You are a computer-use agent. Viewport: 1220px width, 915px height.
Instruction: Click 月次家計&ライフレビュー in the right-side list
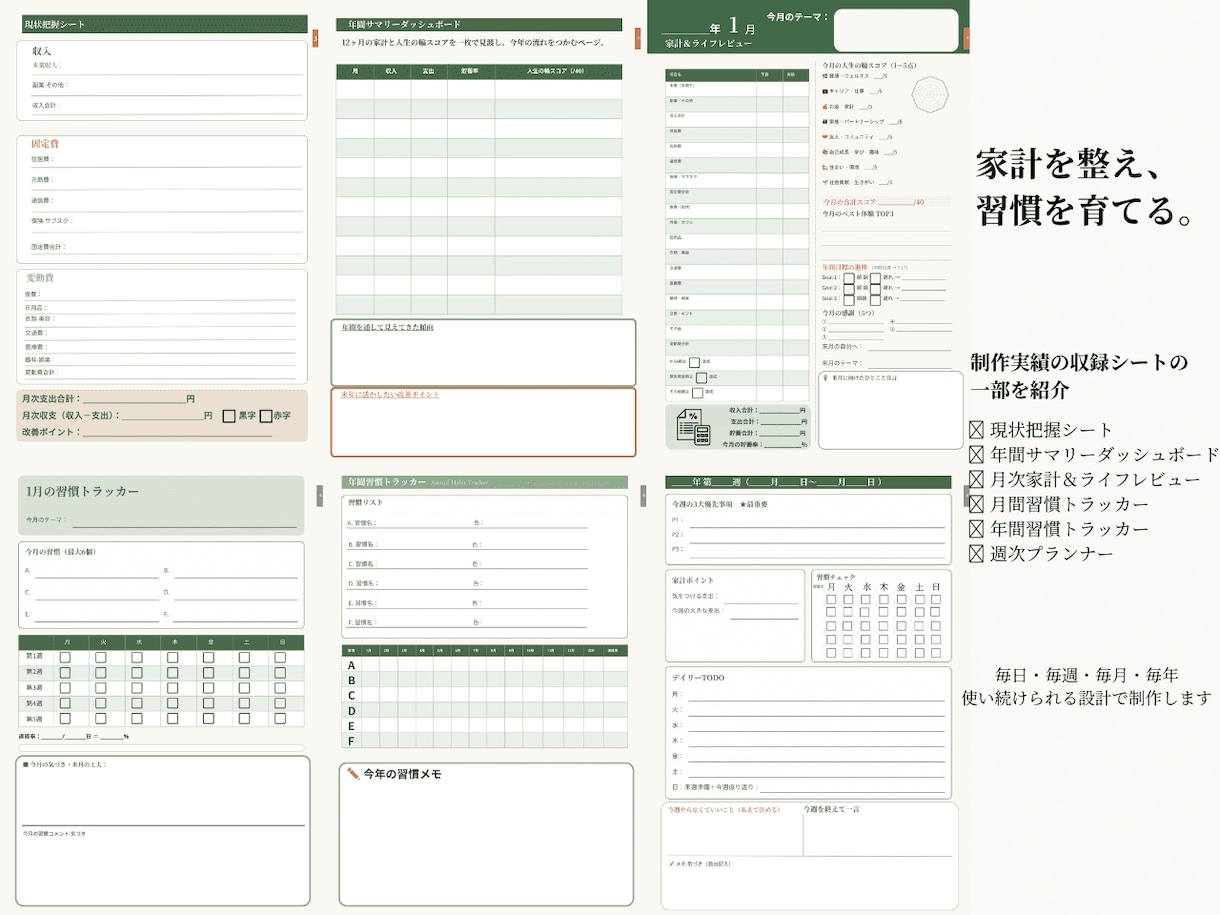(1095, 480)
